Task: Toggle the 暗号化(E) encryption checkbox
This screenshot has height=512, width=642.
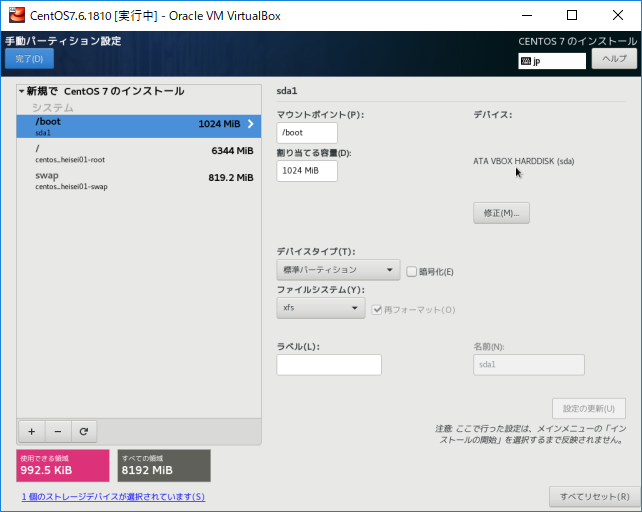Action: (411, 272)
